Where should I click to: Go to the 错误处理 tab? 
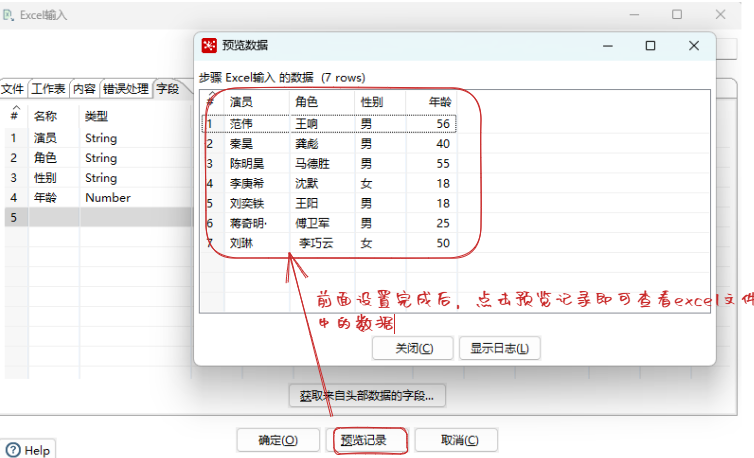click(126, 89)
